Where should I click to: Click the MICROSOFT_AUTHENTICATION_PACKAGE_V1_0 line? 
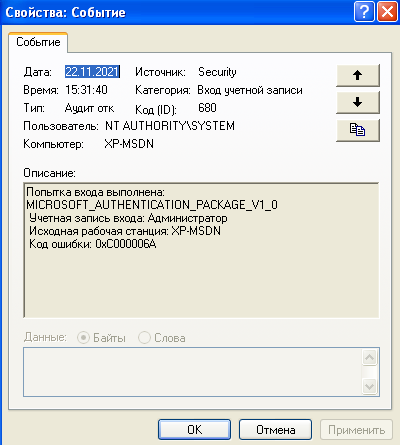coord(152,205)
